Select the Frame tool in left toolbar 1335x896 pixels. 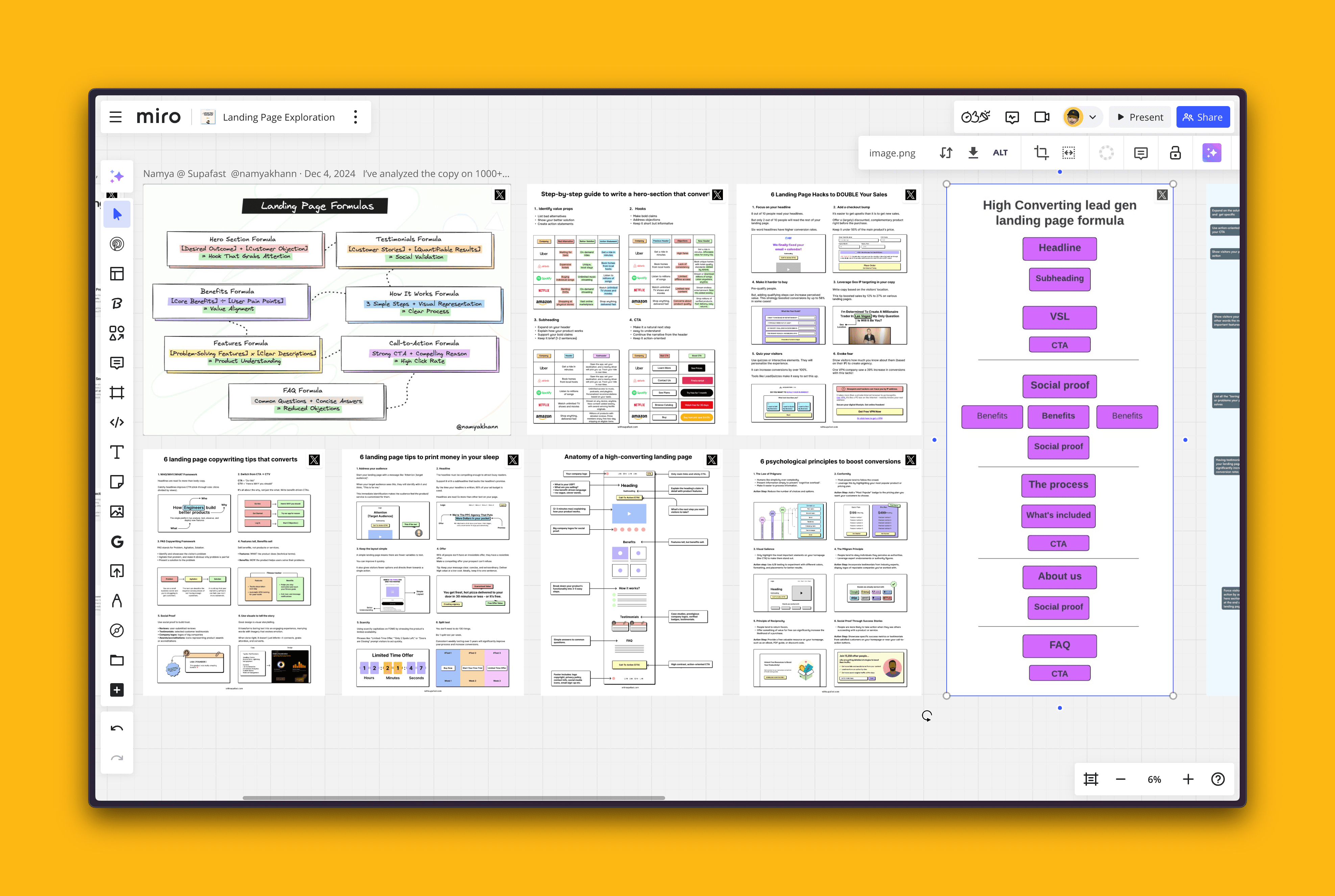tap(117, 393)
